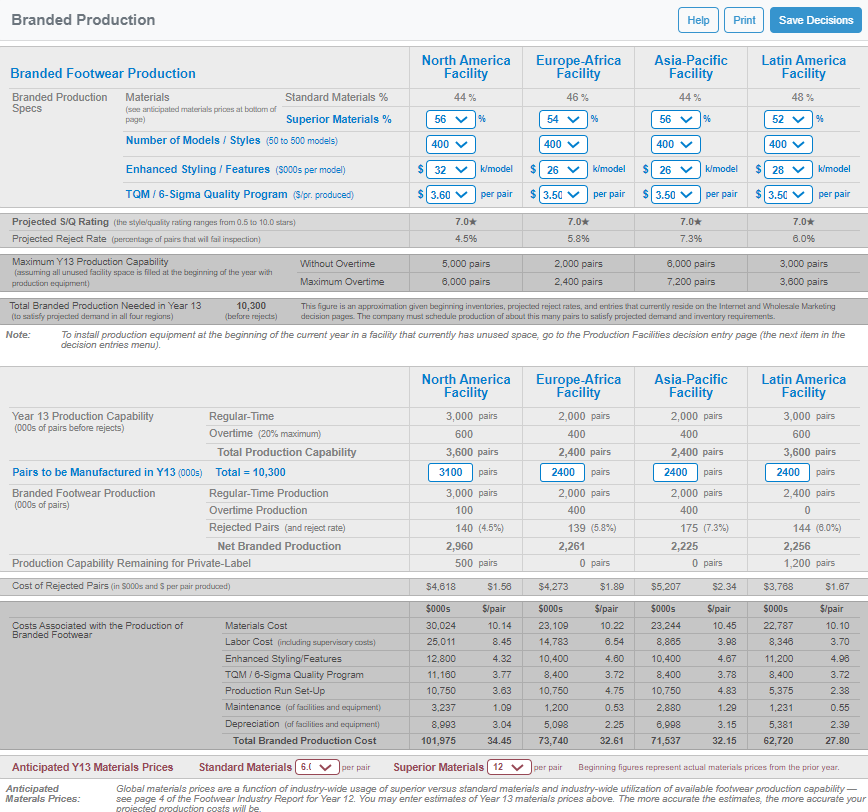
Task: Expand Europe-Africa Number of Models dropdown
Action: tap(564, 144)
